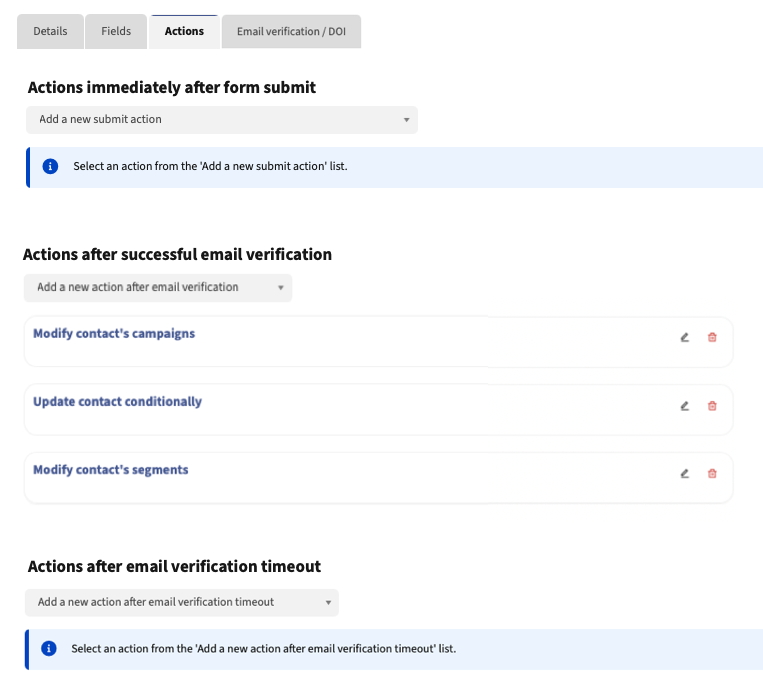Viewport: 763px width, 689px height.
Task: Click the 'Update contact conditionally' title
Action: point(117,402)
